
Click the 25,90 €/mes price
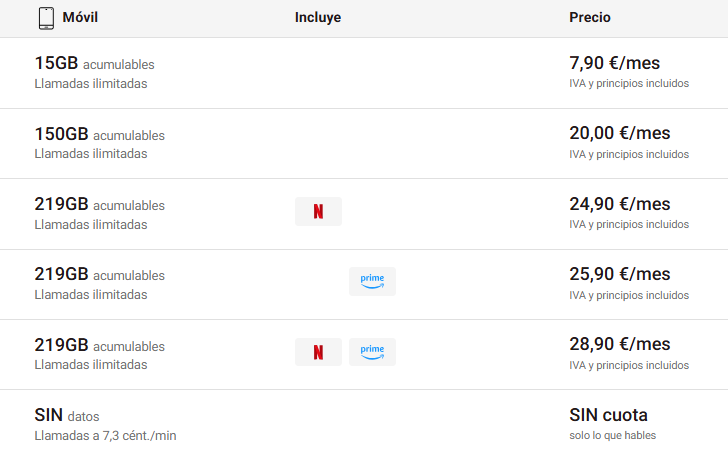(x=619, y=274)
